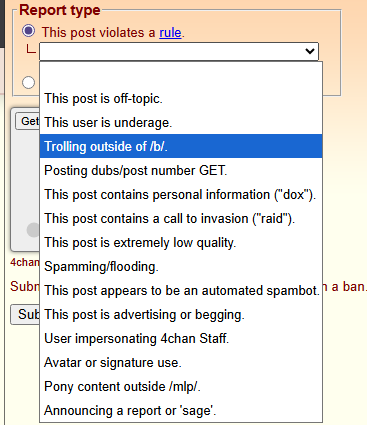Select the personal information ("dox") option
This screenshot has height=425, width=367.
181,194
